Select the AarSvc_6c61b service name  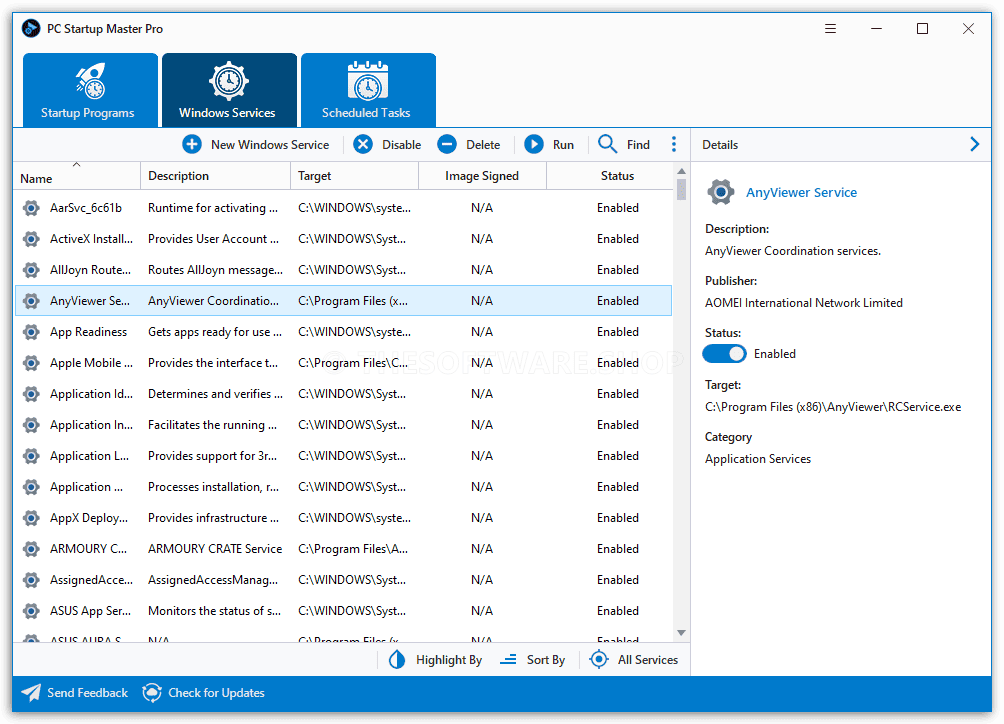[x=86, y=208]
